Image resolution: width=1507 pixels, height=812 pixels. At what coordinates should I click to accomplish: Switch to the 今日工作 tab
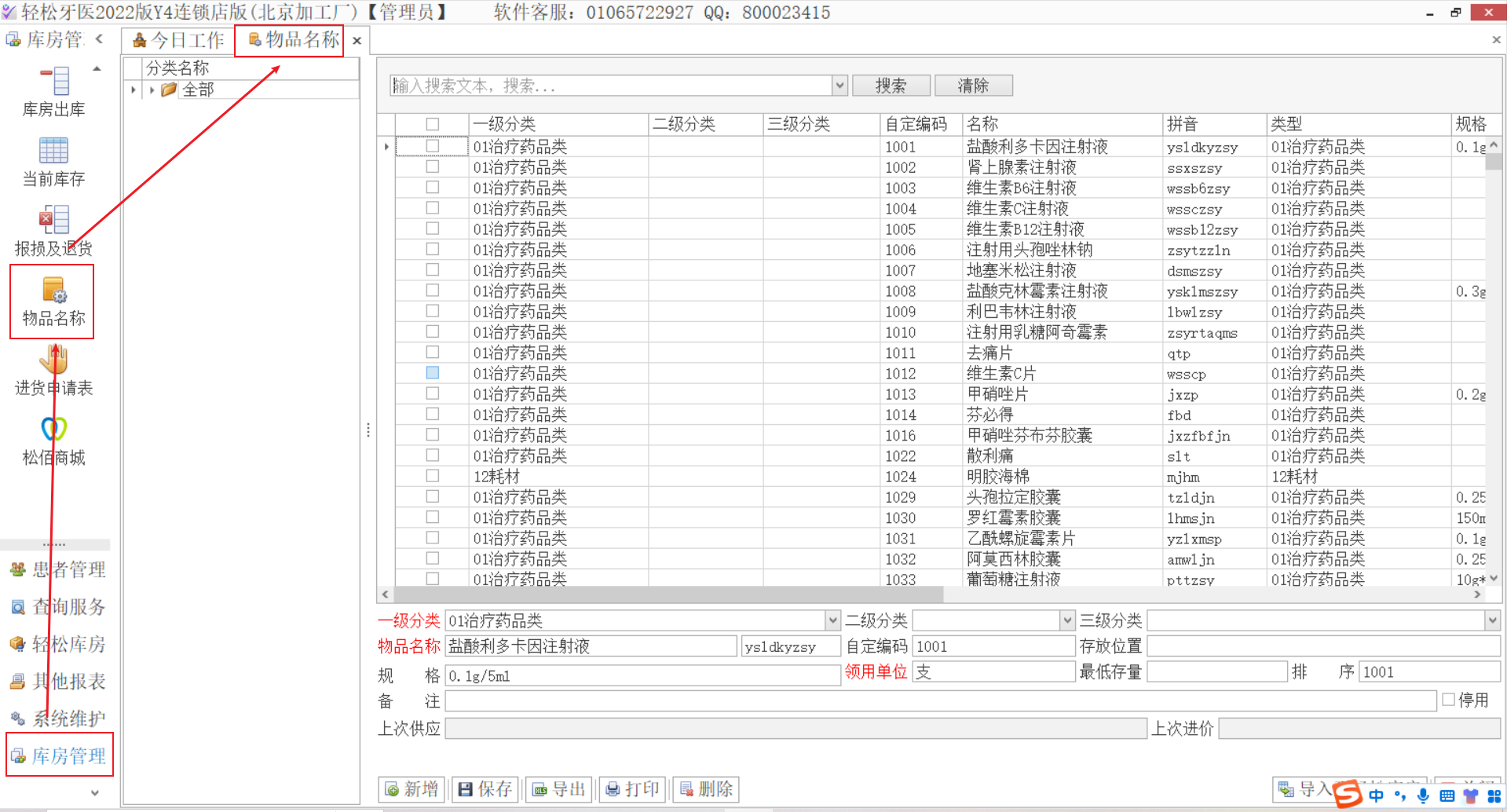pyautogui.click(x=178, y=40)
